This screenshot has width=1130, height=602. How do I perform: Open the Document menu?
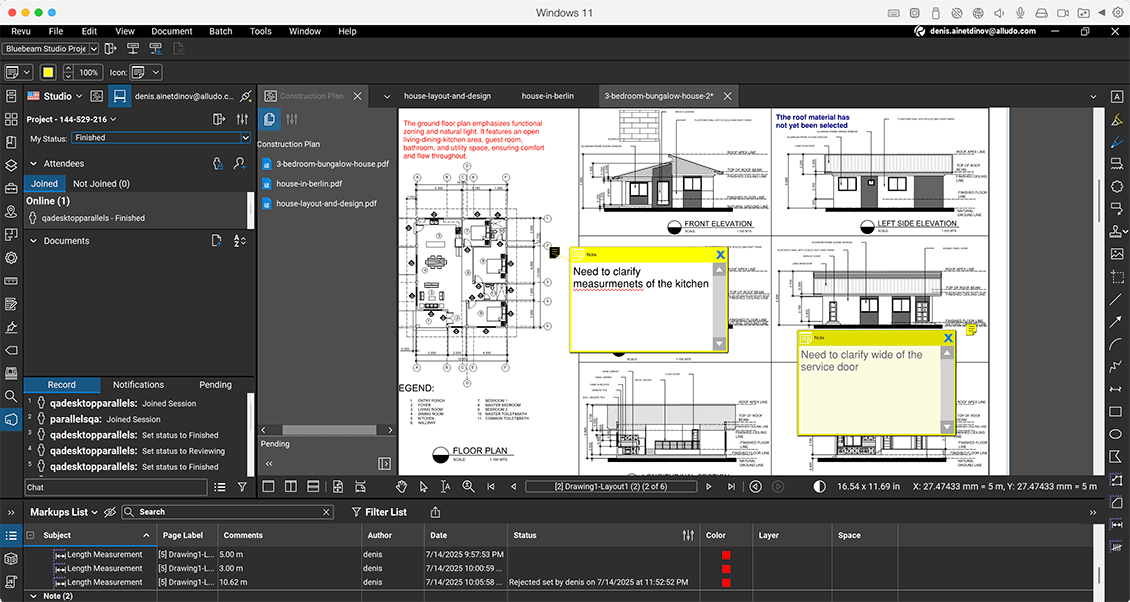[x=171, y=31]
